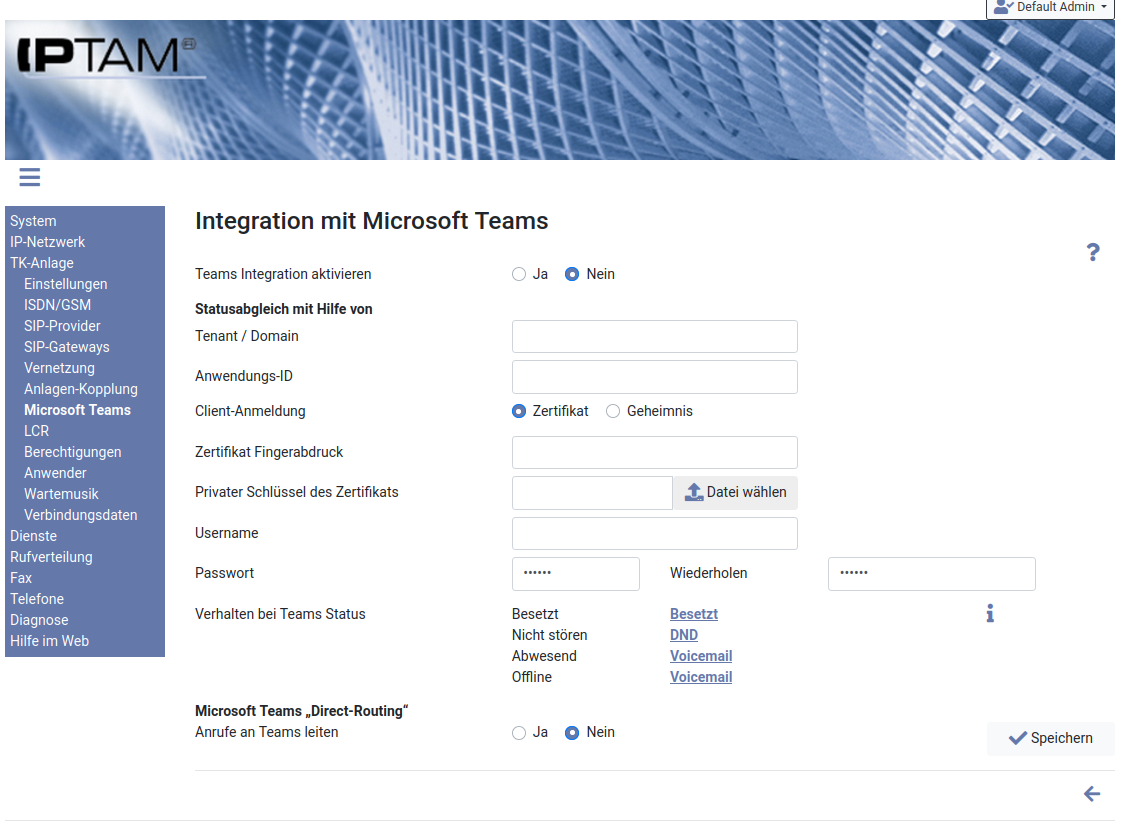Open the hamburger menu icon
Screen dimensions: 1132x821
tap(29, 177)
